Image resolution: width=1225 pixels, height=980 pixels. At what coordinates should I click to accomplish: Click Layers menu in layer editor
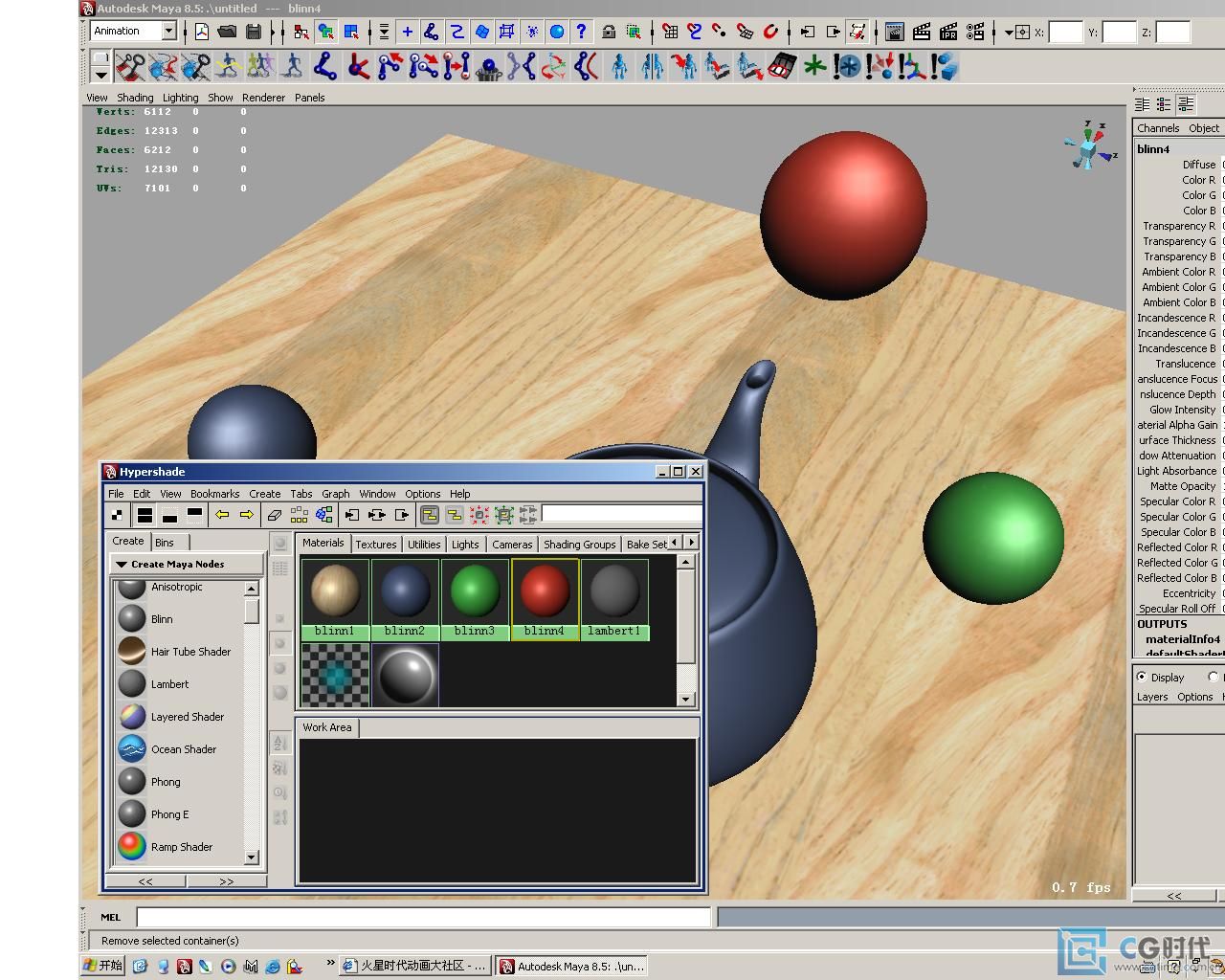(x=1151, y=697)
